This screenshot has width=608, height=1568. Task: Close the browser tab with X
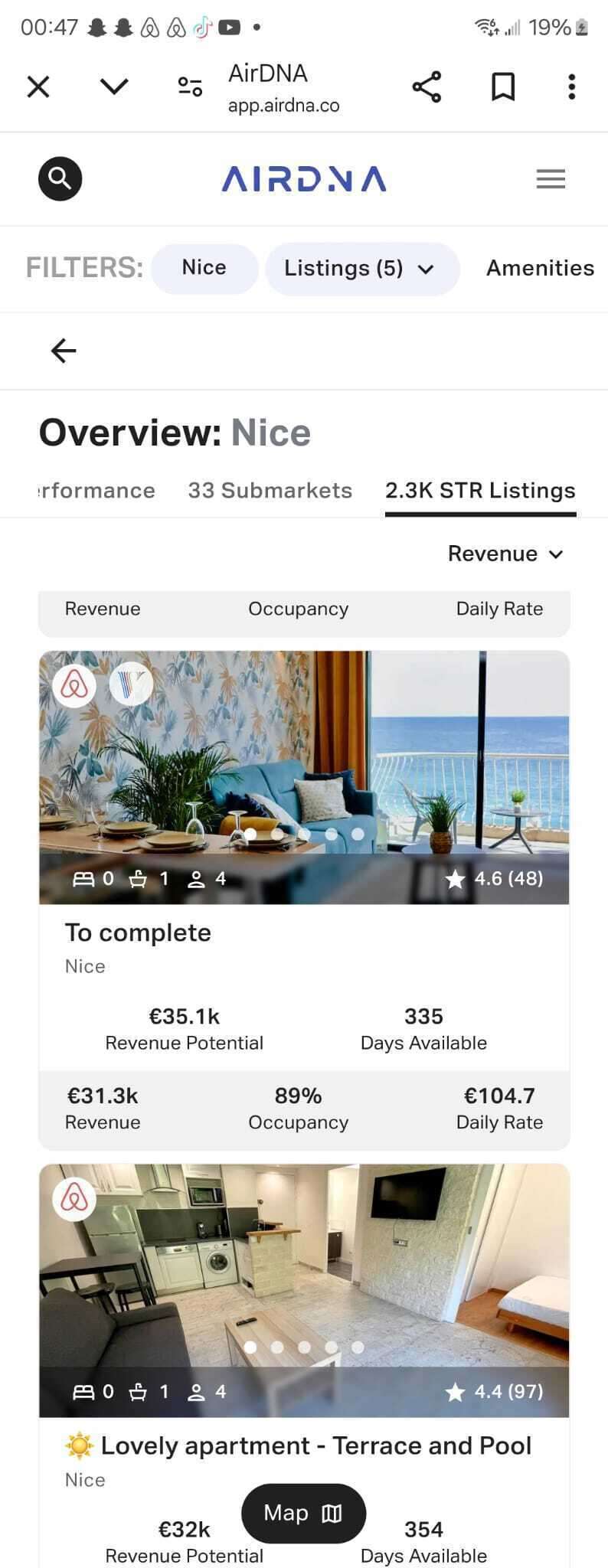tap(38, 87)
